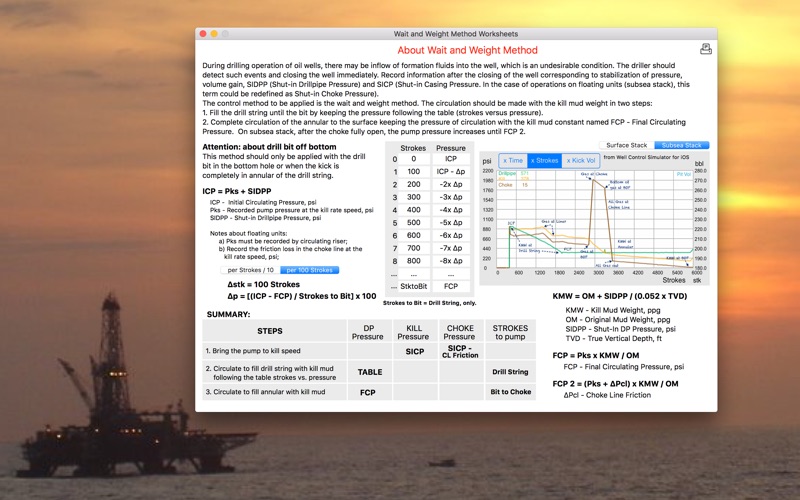Click the '500' strokes table cell
Image resolution: width=800 pixels, height=500 pixels.
pos(414,222)
